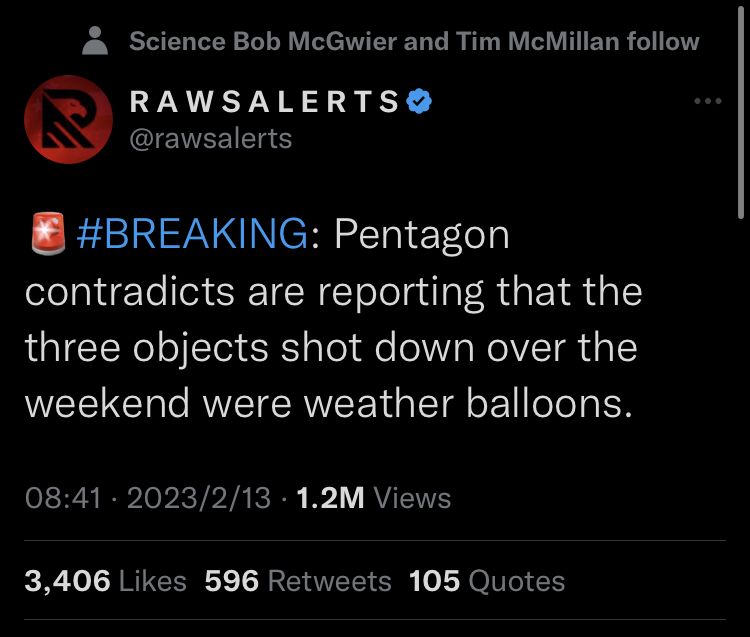Image resolution: width=750 pixels, height=637 pixels.
Task: Open the #BREAKING hashtag link
Action: 192,235
